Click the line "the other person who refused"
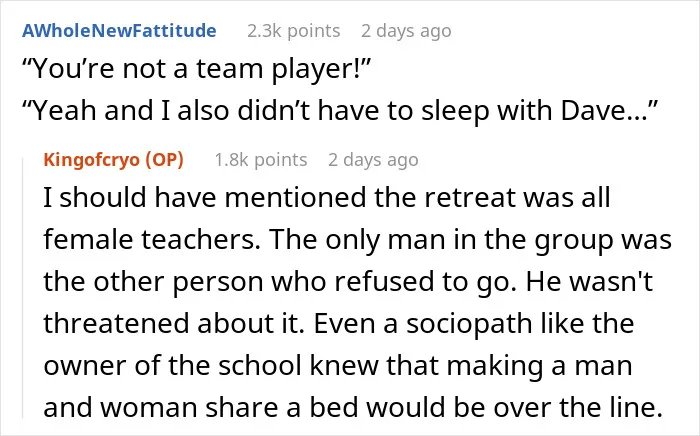The width and height of the screenshot is (700, 436). pos(348,282)
